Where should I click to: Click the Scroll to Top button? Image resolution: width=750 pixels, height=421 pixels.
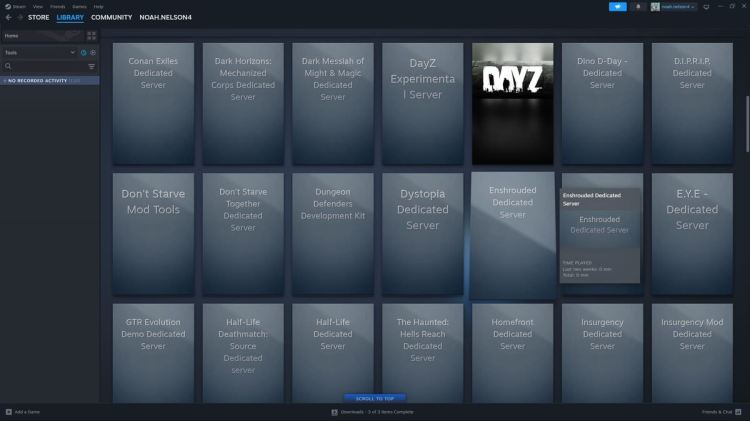(x=375, y=398)
